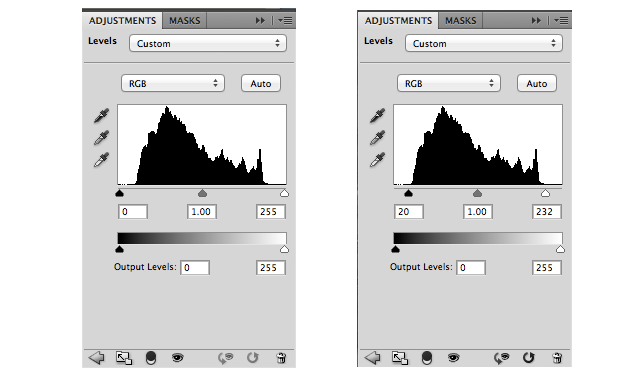Click white input slider in left panel
This screenshot has width=640, height=392.
pyautogui.click(x=284, y=193)
